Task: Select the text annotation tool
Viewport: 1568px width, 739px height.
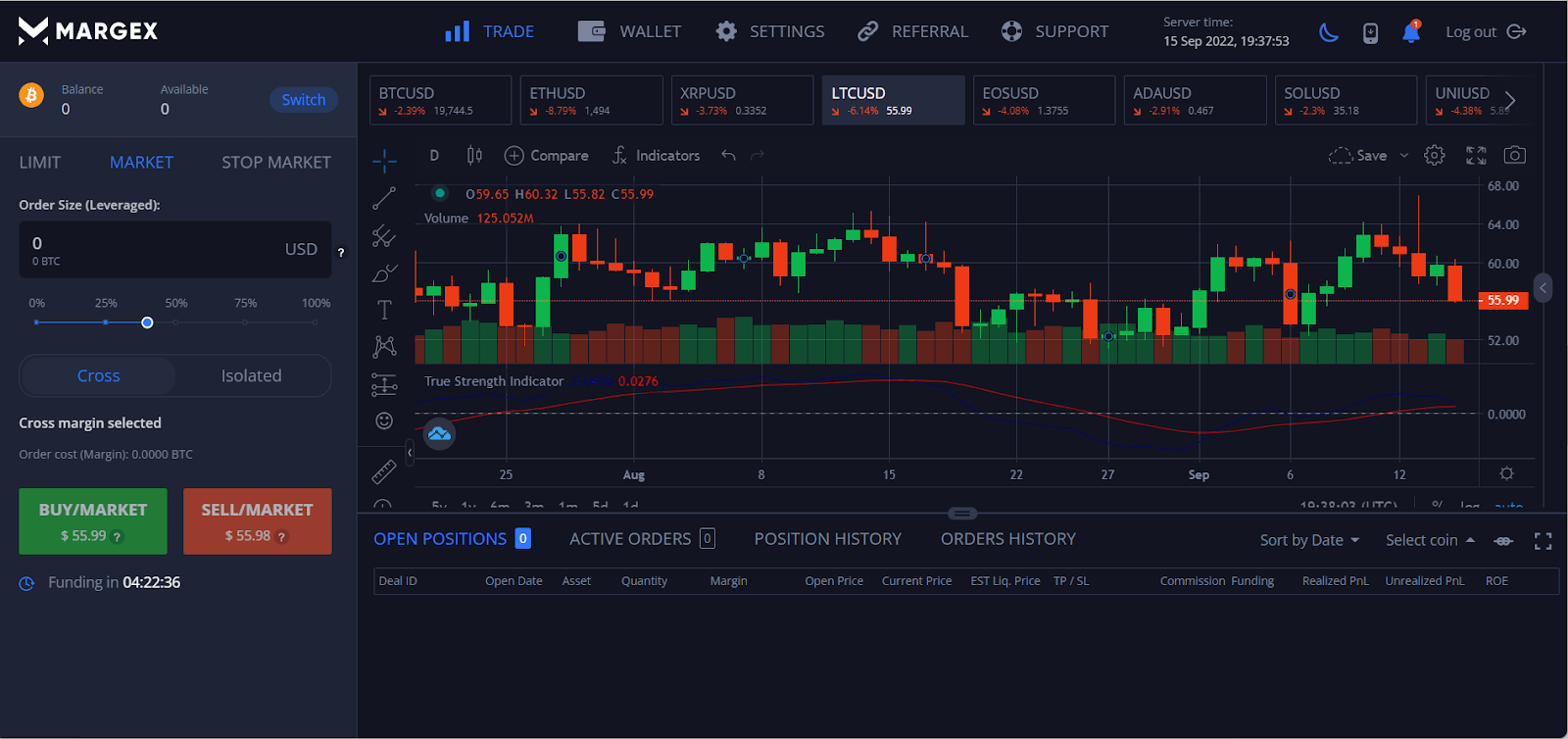Action: coord(384,311)
